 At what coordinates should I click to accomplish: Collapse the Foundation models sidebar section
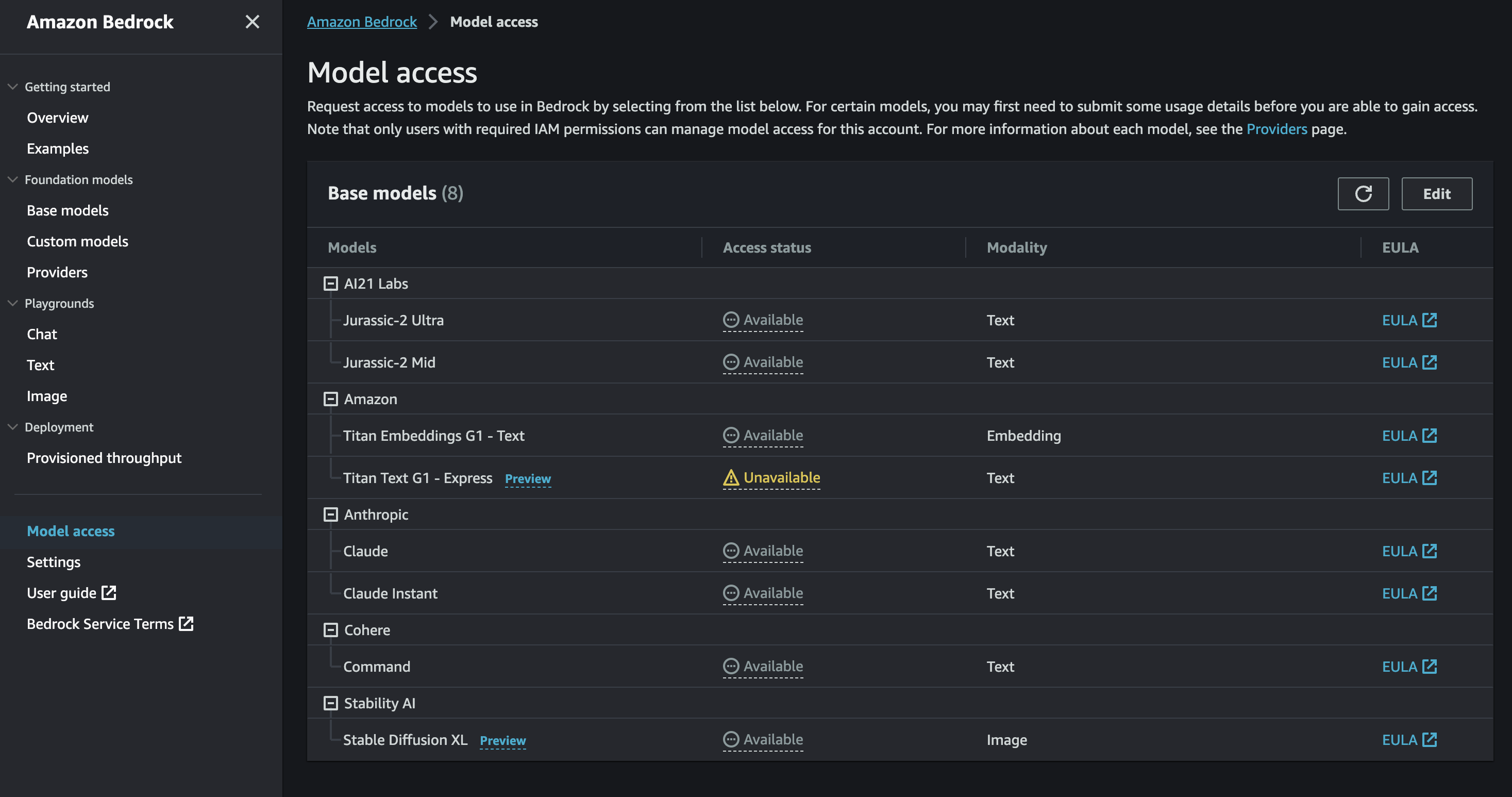pyautogui.click(x=13, y=180)
